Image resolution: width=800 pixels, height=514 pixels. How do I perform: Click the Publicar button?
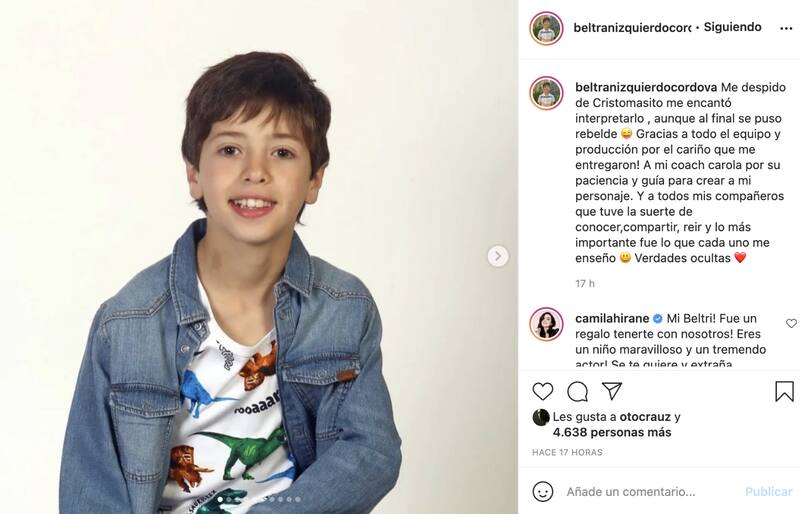[x=768, y=492]
